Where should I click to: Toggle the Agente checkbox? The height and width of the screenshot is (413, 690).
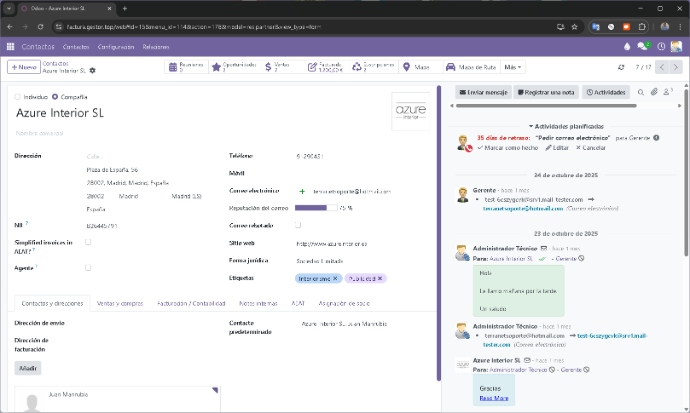[x=88, y=268]
